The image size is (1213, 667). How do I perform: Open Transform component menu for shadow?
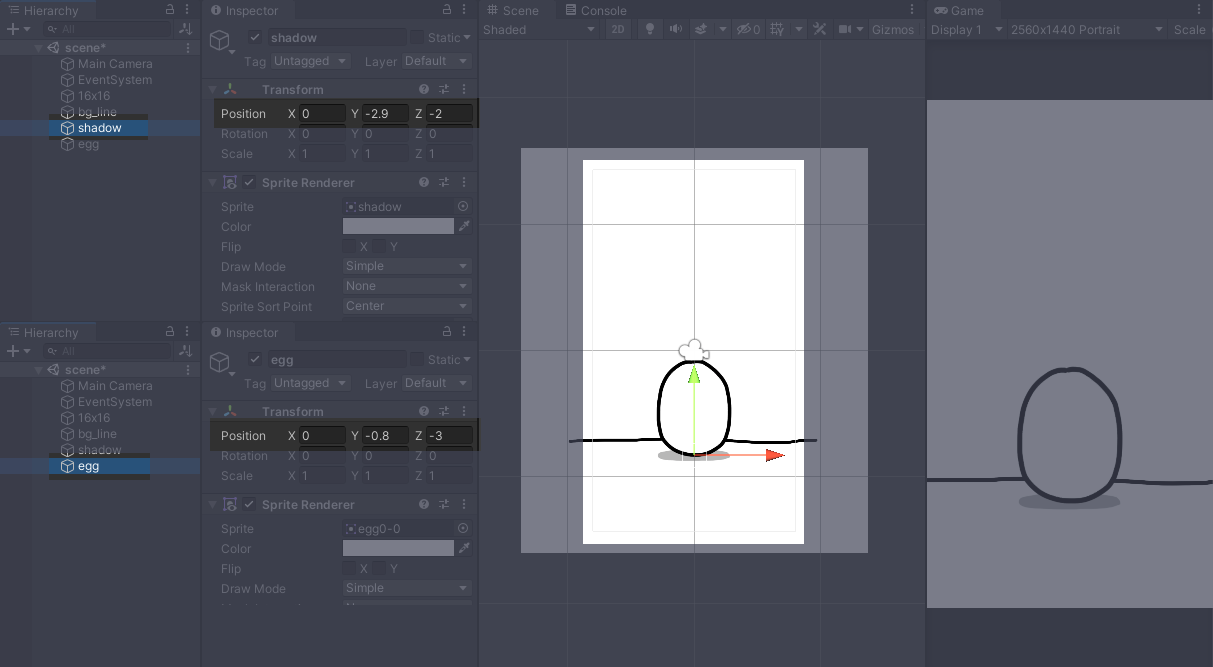[464, 89]
